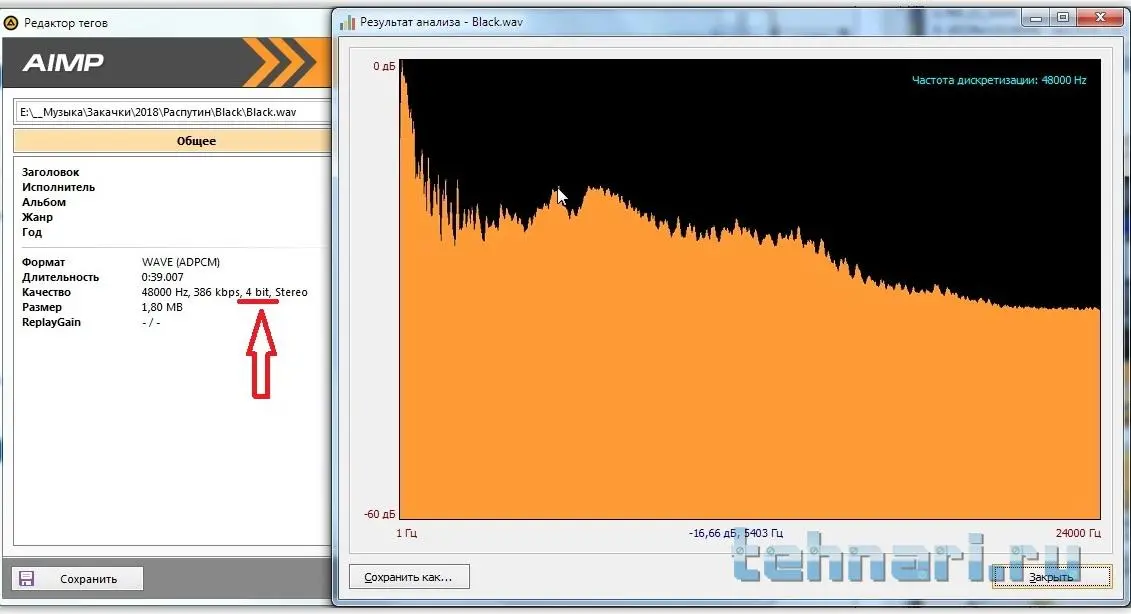Image resolution: width=1131 pixels, height=614 pixels.
Task: Click the Размер label
Action: pyautogui.click(x=42, y=307)
